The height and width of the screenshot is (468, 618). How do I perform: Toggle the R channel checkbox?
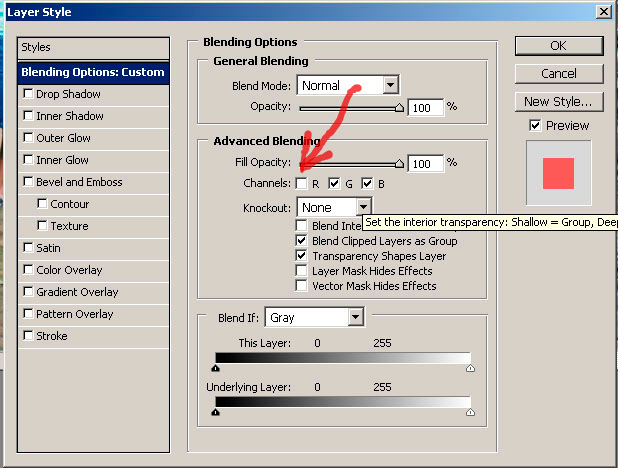click(x=302, y=184)
